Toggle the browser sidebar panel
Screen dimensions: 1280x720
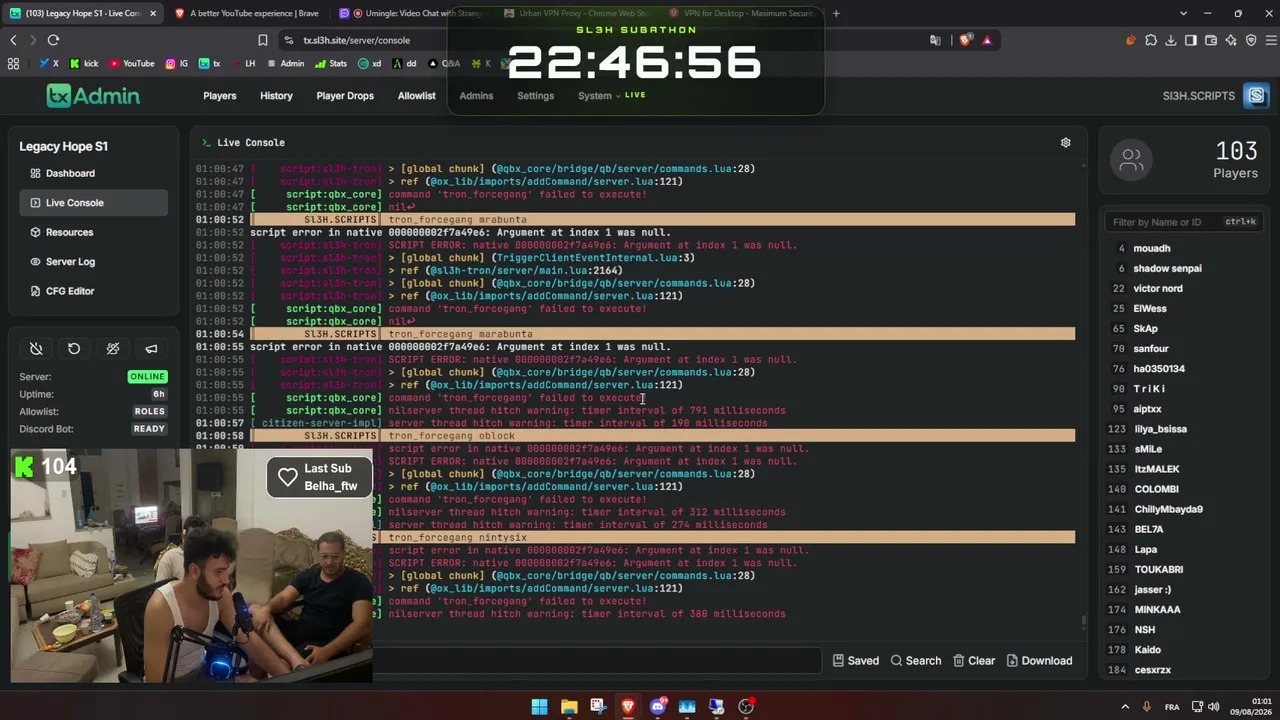1191,40
